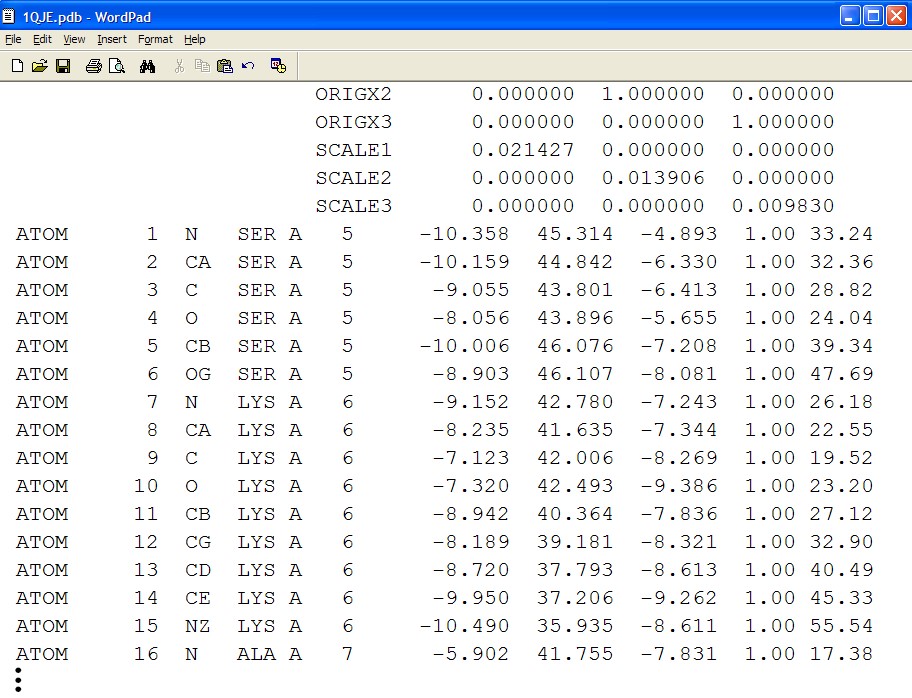
Task: Open the File menu
Action: click(13, 39)
